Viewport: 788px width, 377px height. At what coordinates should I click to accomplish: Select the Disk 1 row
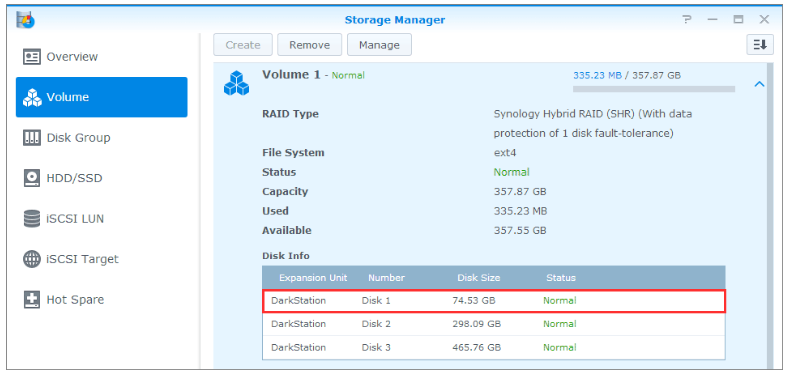(494, 301)
